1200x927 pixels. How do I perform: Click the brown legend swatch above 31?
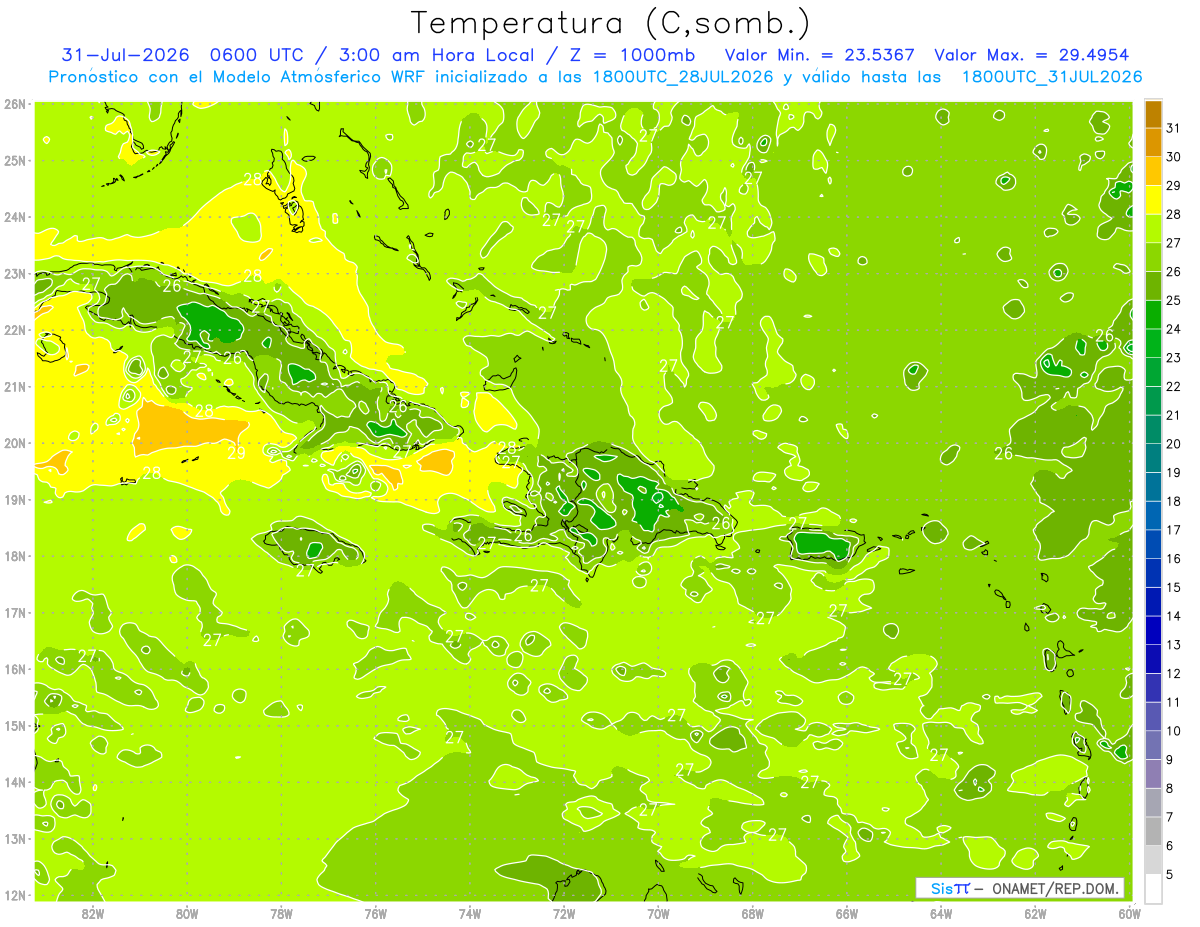point(1153,114)
